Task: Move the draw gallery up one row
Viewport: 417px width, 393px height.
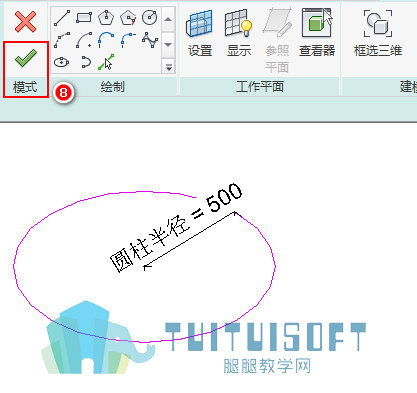Action: coord(168,19)
